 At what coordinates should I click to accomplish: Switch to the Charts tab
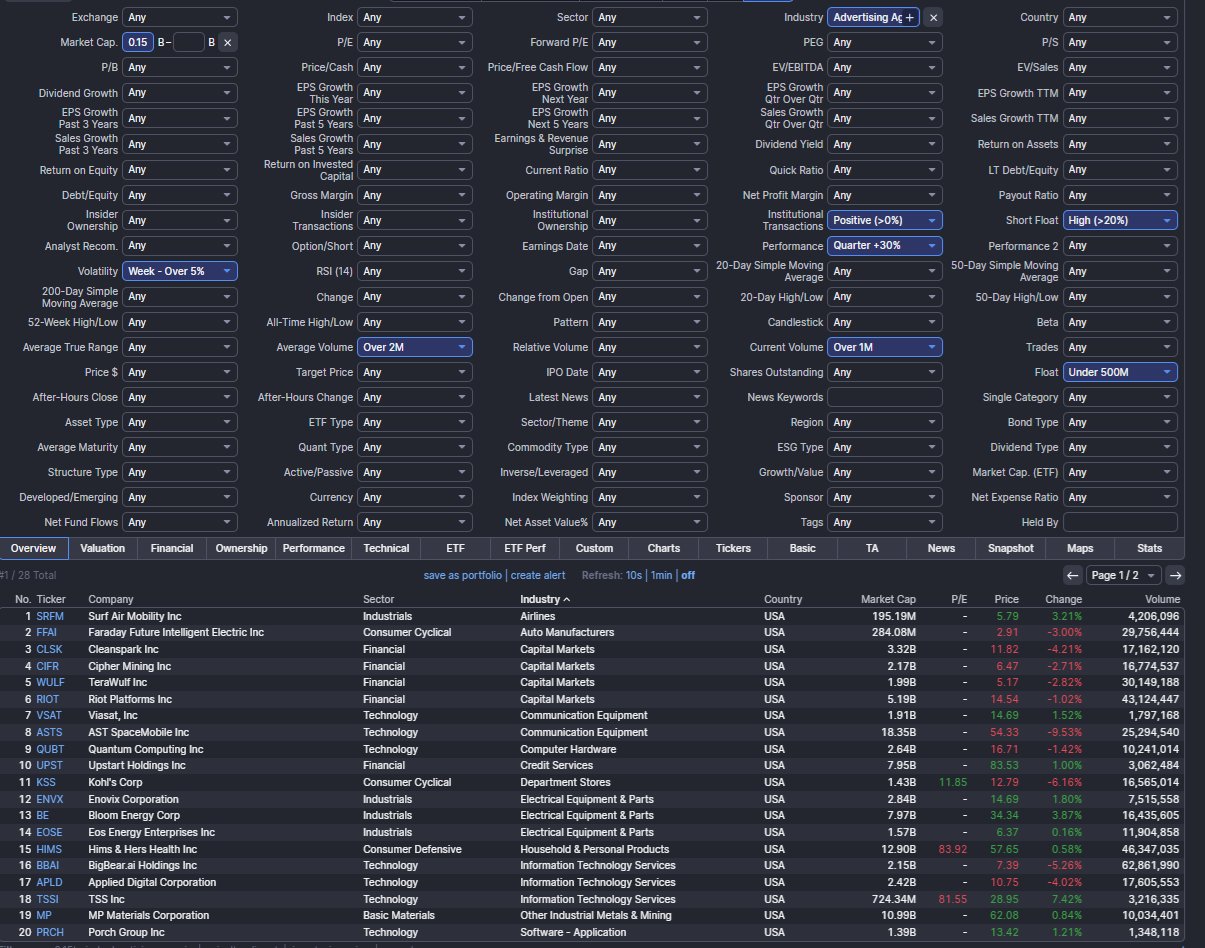(663, 548)
